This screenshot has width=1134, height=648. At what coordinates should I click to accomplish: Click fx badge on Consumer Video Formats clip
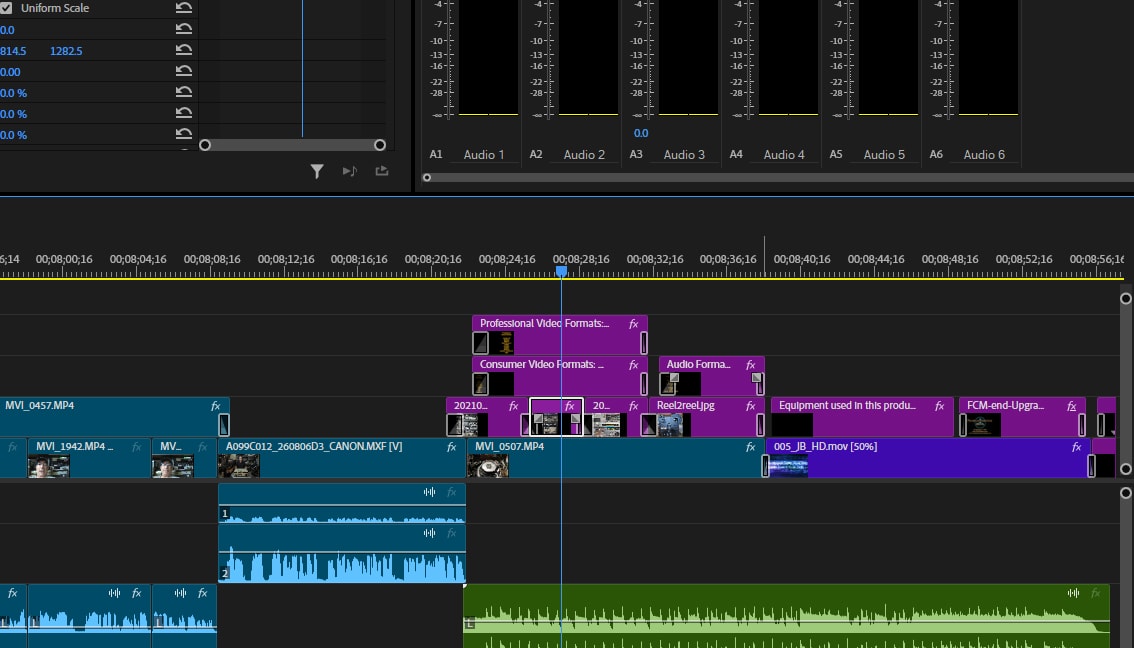pos(634,364)
